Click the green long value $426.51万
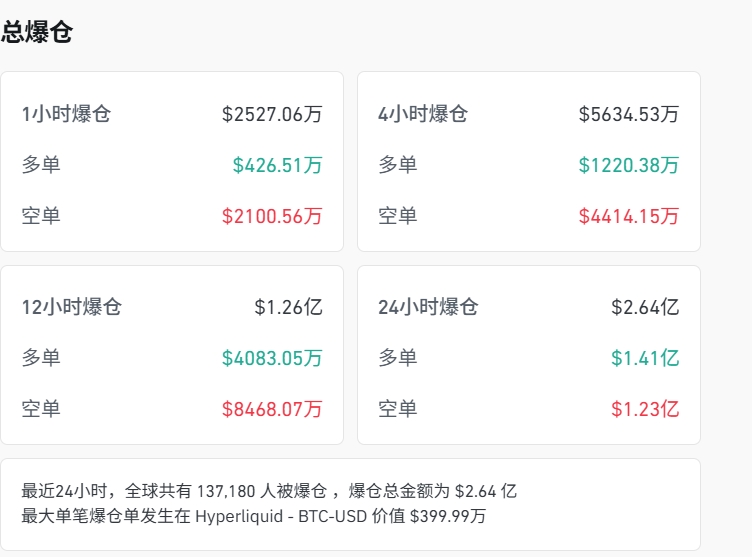Screen dimensions: 752x557 coord(277,165)
